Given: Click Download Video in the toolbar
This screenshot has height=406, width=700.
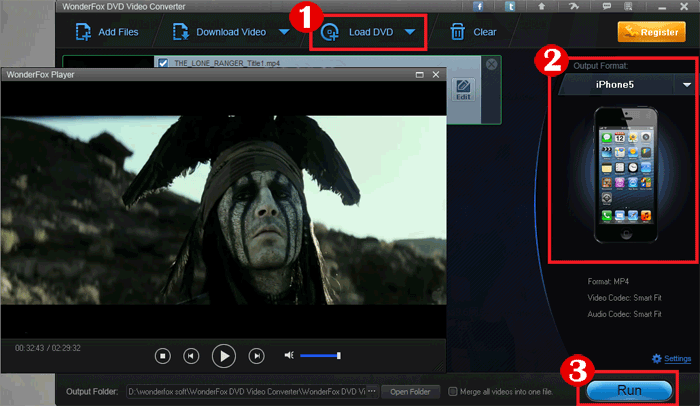Looking at the screenshot, I should tap(220, 32).
